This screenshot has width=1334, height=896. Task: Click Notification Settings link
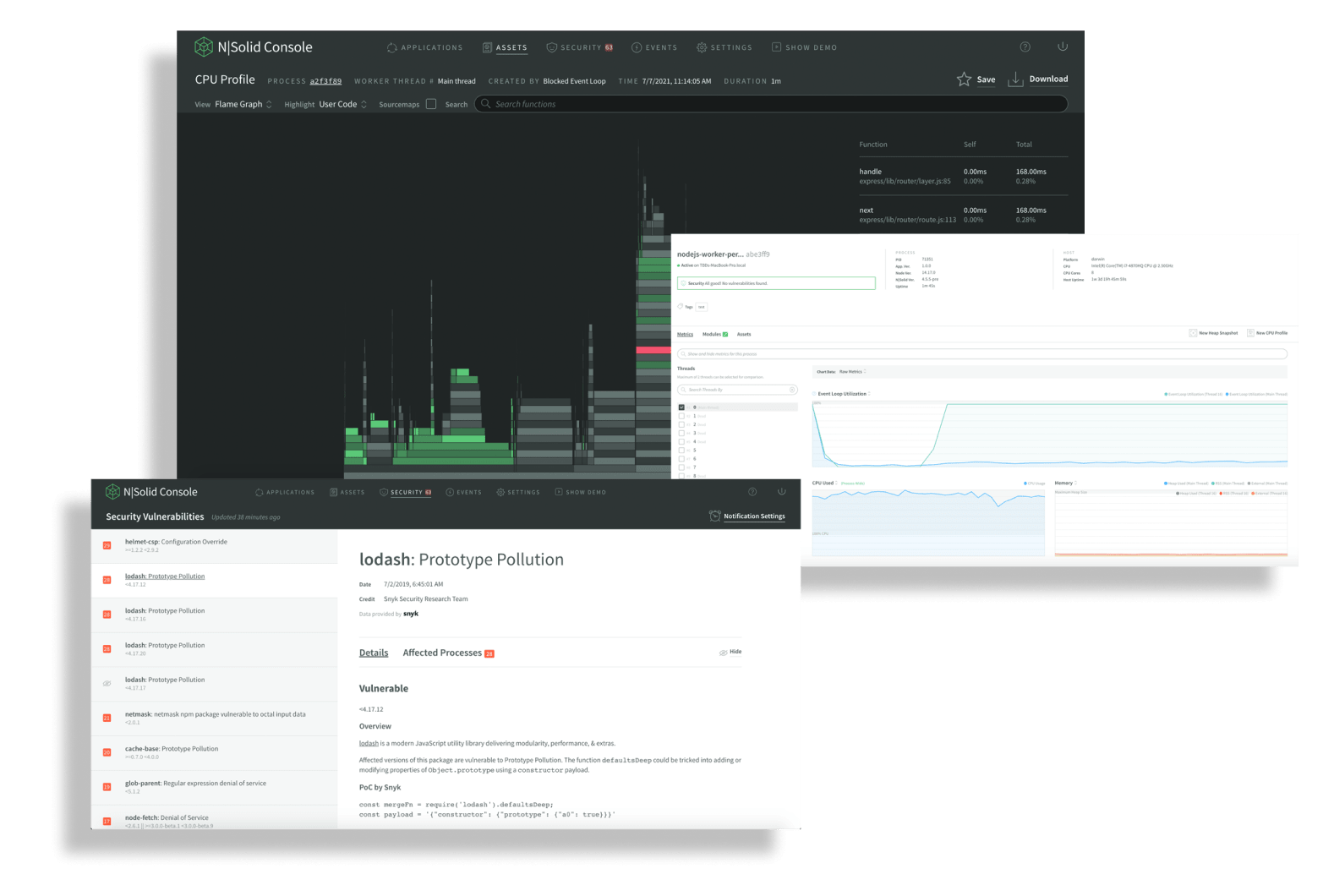point(754,516)
